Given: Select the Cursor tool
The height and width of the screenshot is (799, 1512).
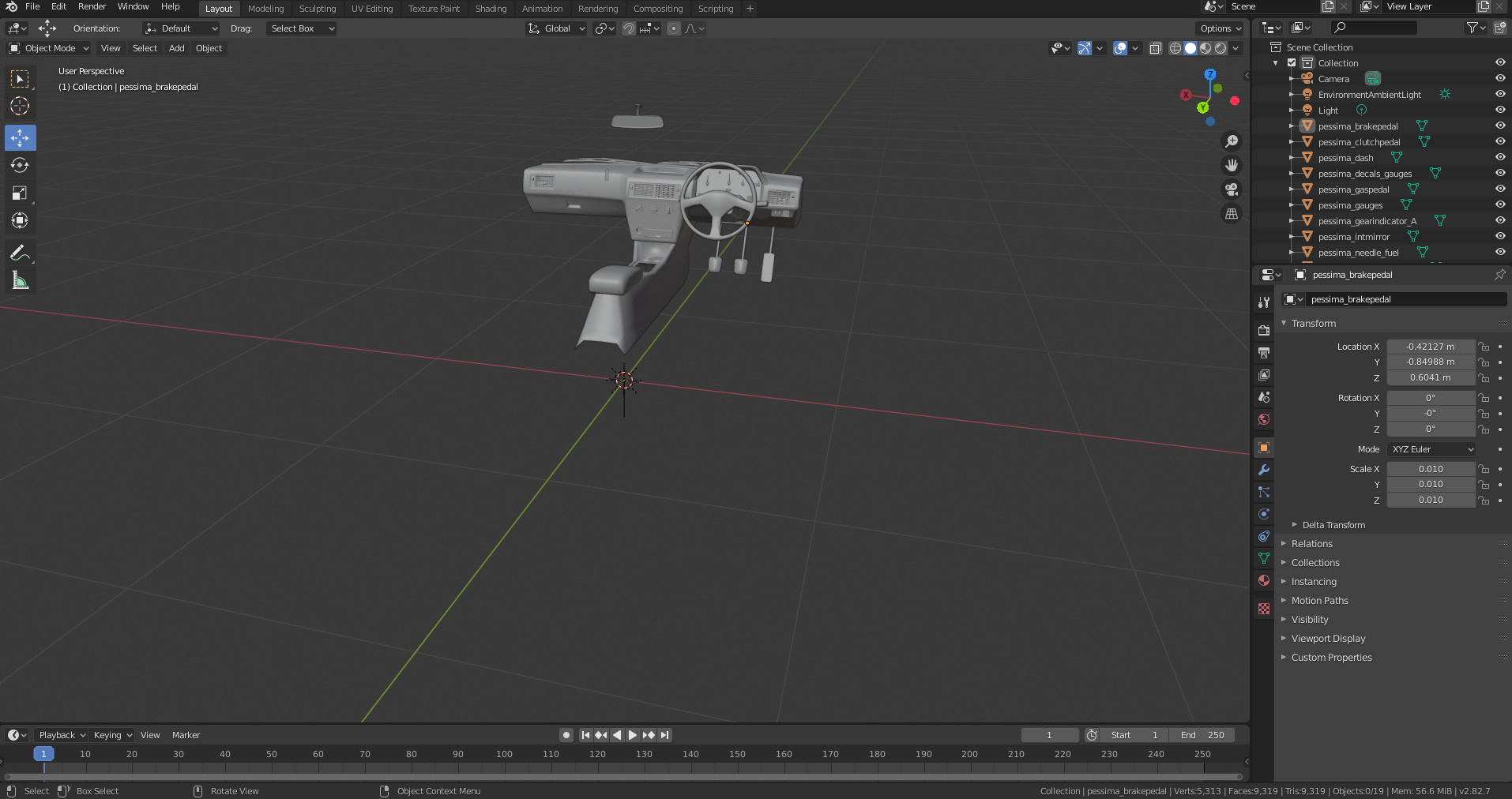Looking at the screenshot, I should tap(20, 106).
